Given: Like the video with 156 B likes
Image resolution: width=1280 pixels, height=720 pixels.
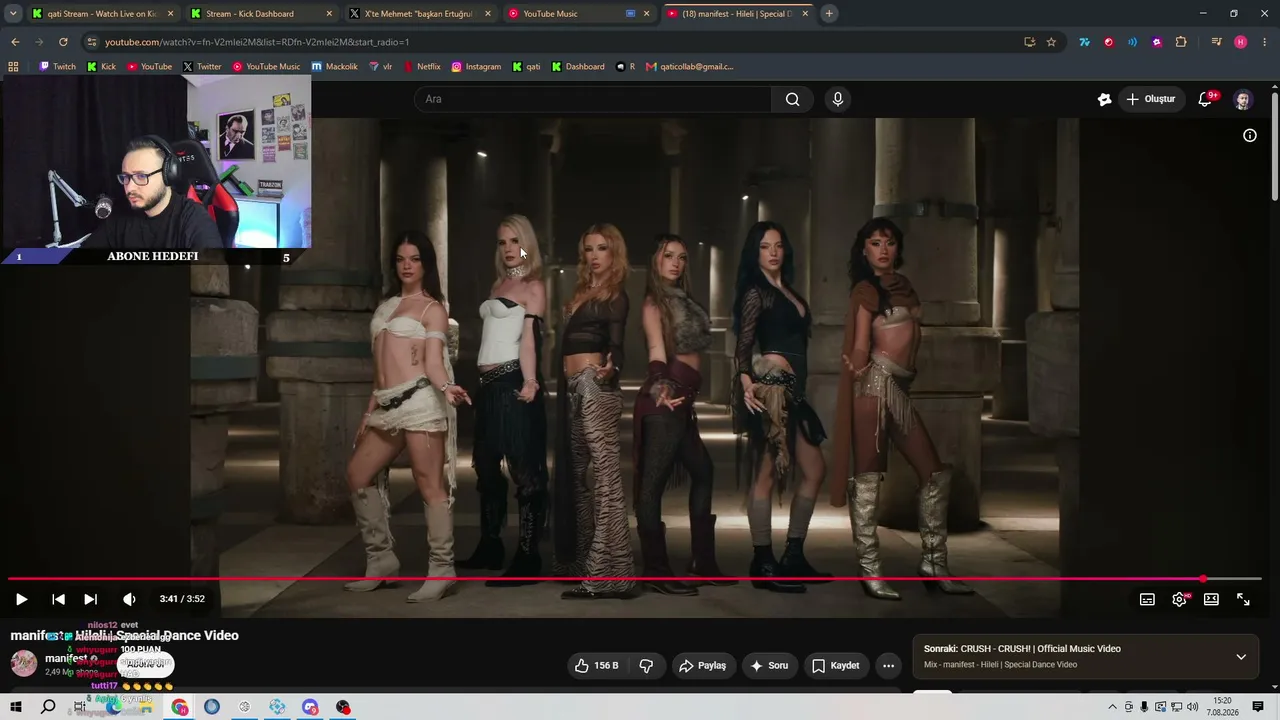Looking at the screenshot, I should point(596,665).
